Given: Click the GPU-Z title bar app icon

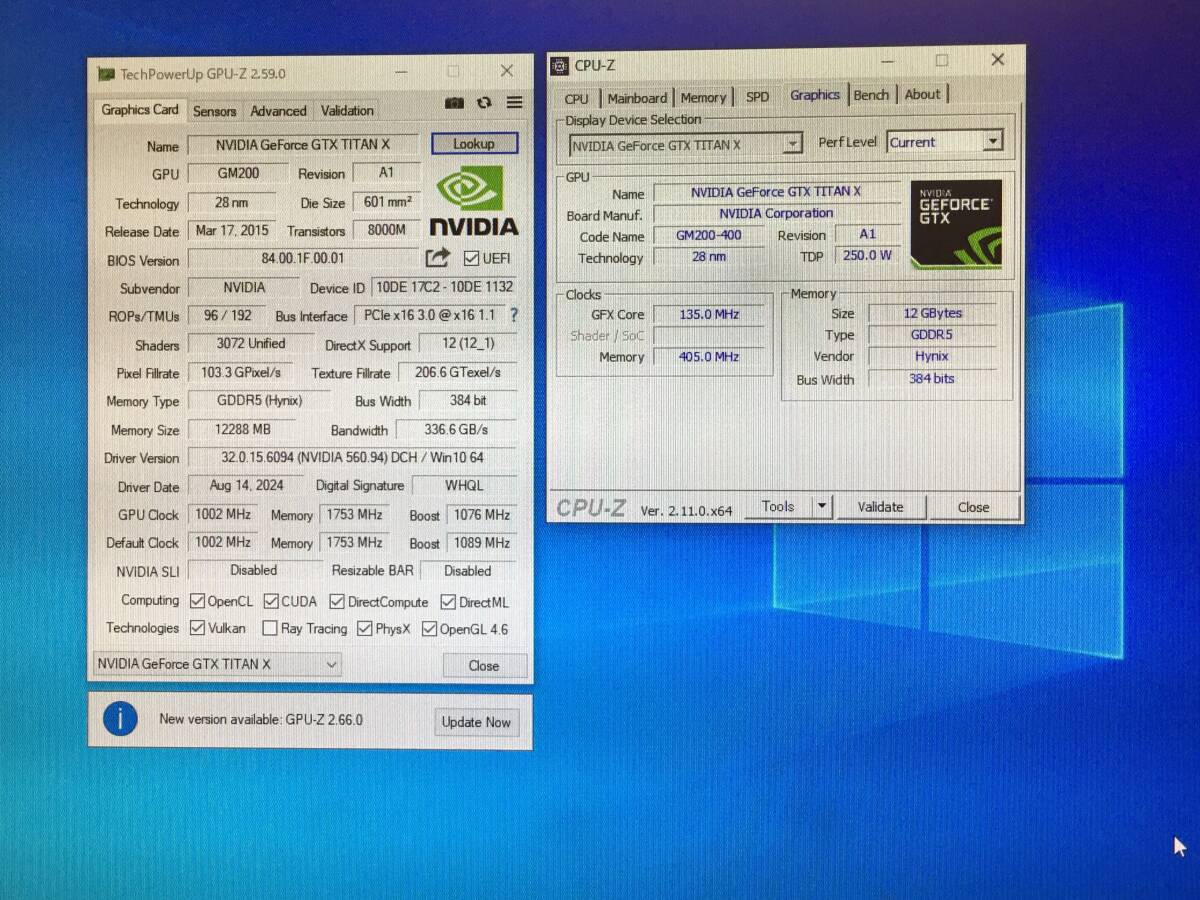Looking at the screenshot, I should (106, 74).
